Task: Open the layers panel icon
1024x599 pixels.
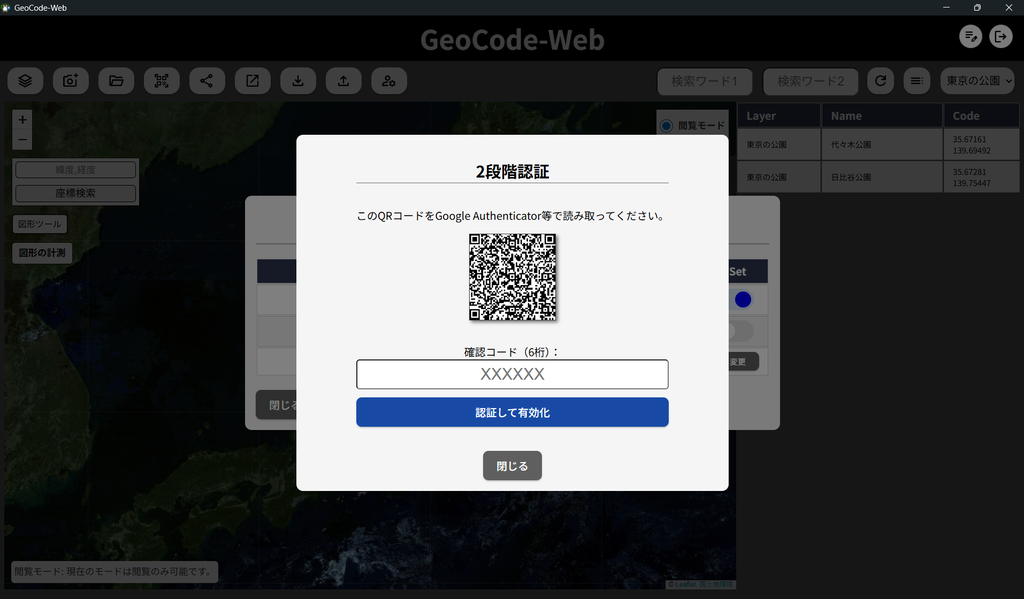Action: (x=25, y=81)
